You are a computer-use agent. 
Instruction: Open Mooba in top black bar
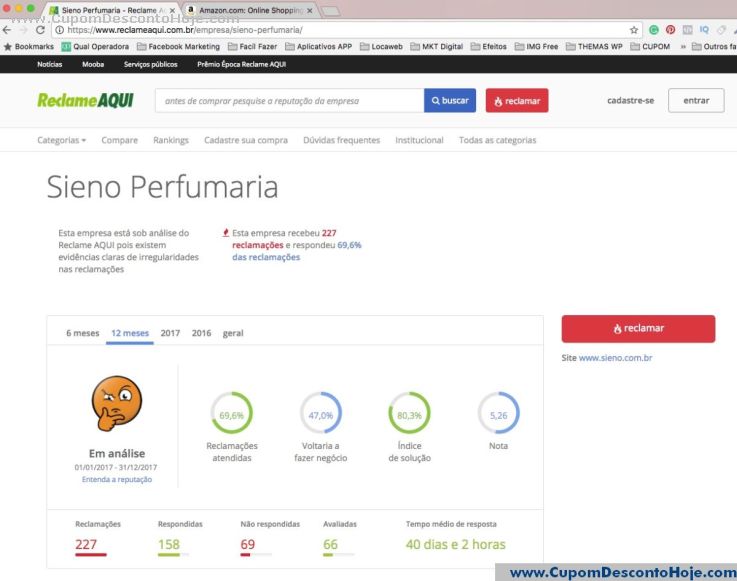[x=93, y=64]
